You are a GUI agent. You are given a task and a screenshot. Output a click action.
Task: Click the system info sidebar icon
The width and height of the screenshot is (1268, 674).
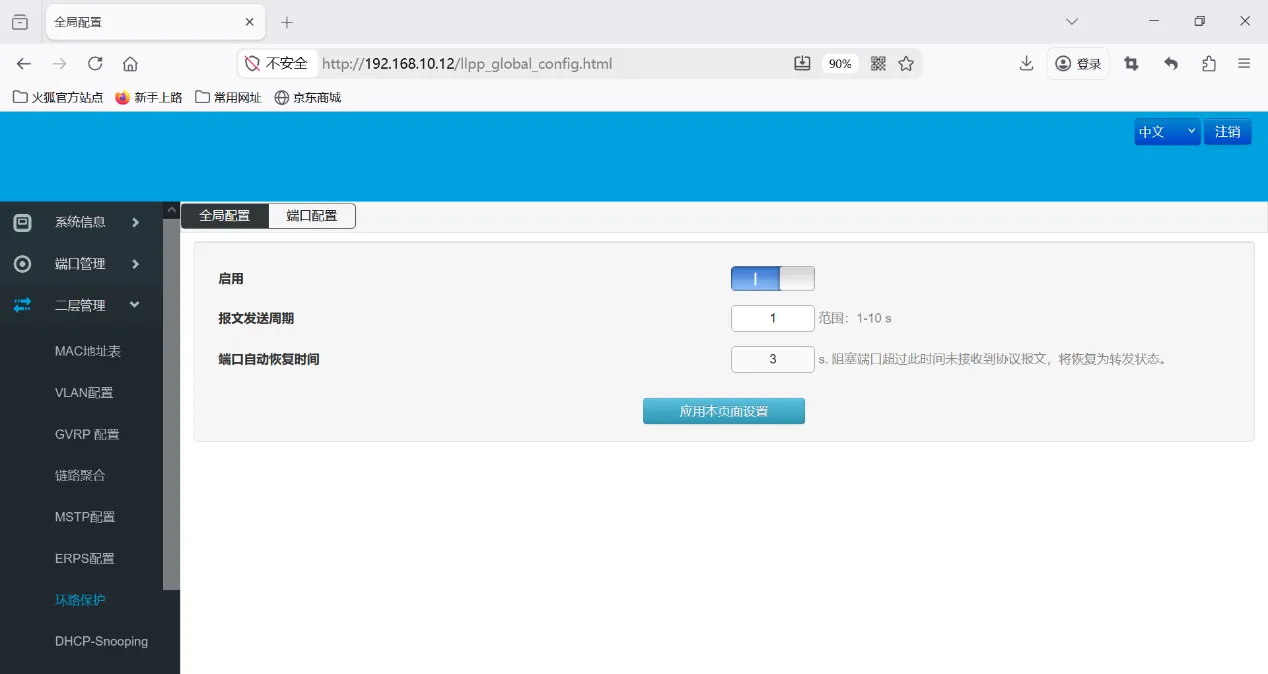pyautogui.click(x=22, y=222)
